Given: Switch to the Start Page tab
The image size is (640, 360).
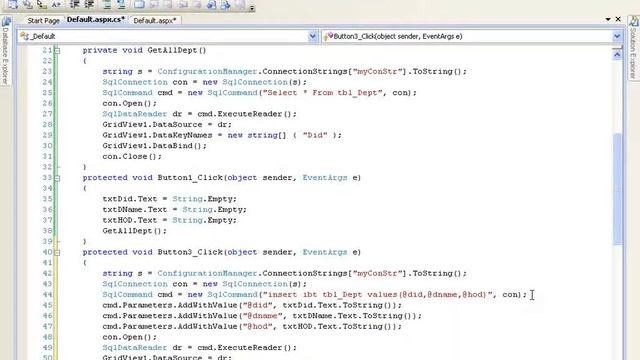Looking at the screenshot, I should (x=43, y=20).
